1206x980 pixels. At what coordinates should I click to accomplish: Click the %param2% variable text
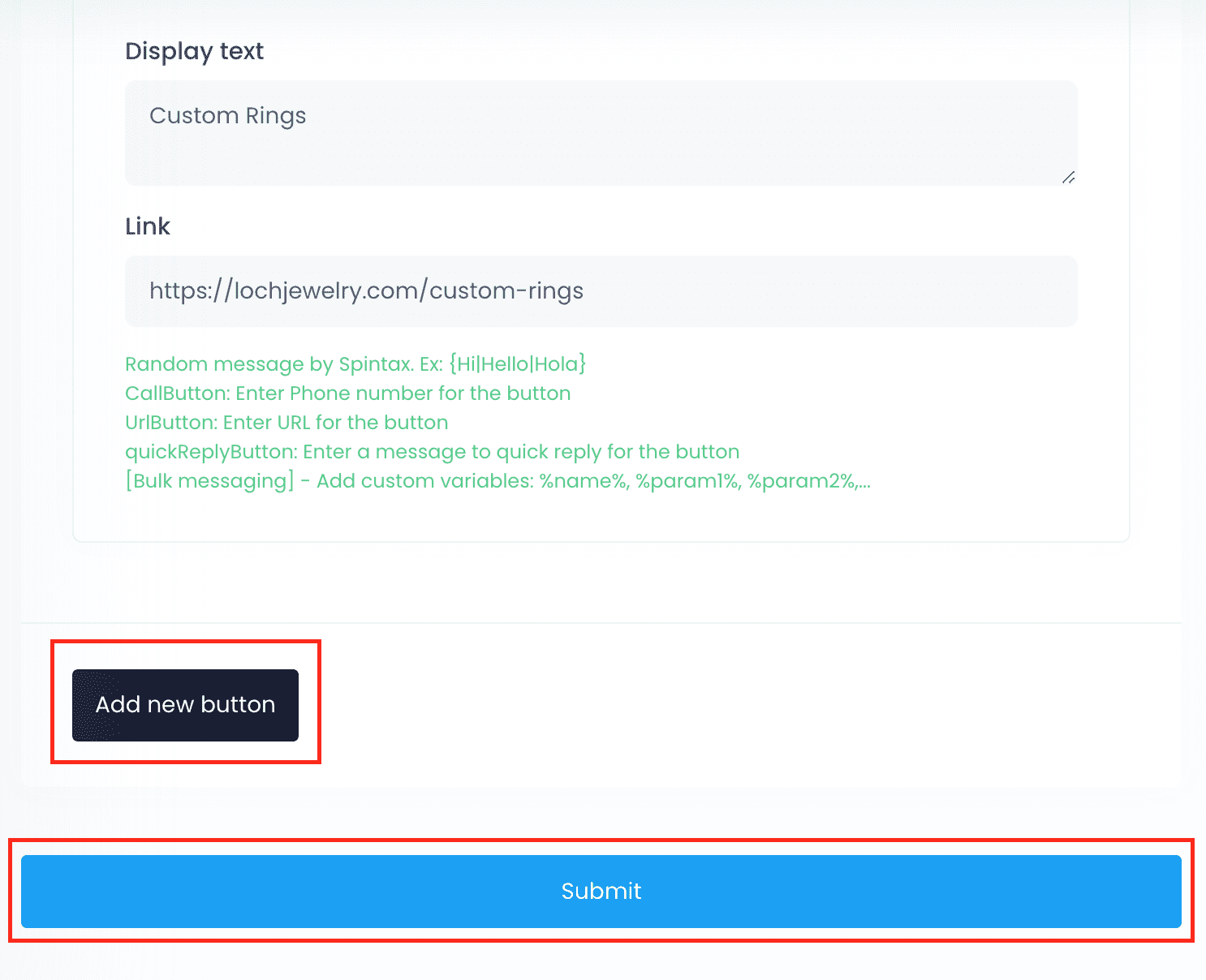tap(802, 481)
